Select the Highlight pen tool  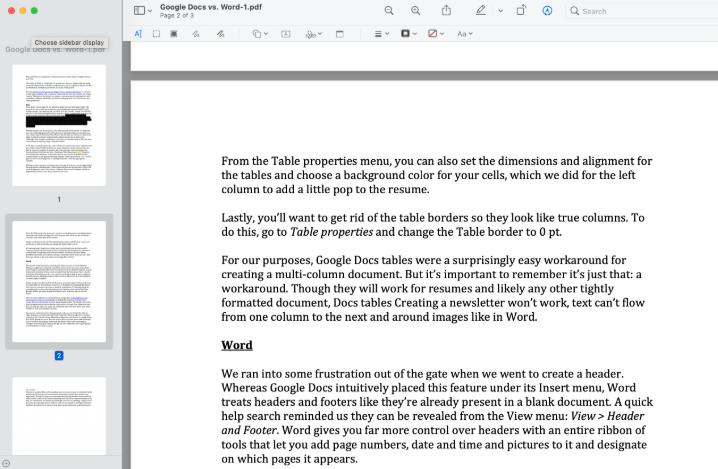point(480,10)
